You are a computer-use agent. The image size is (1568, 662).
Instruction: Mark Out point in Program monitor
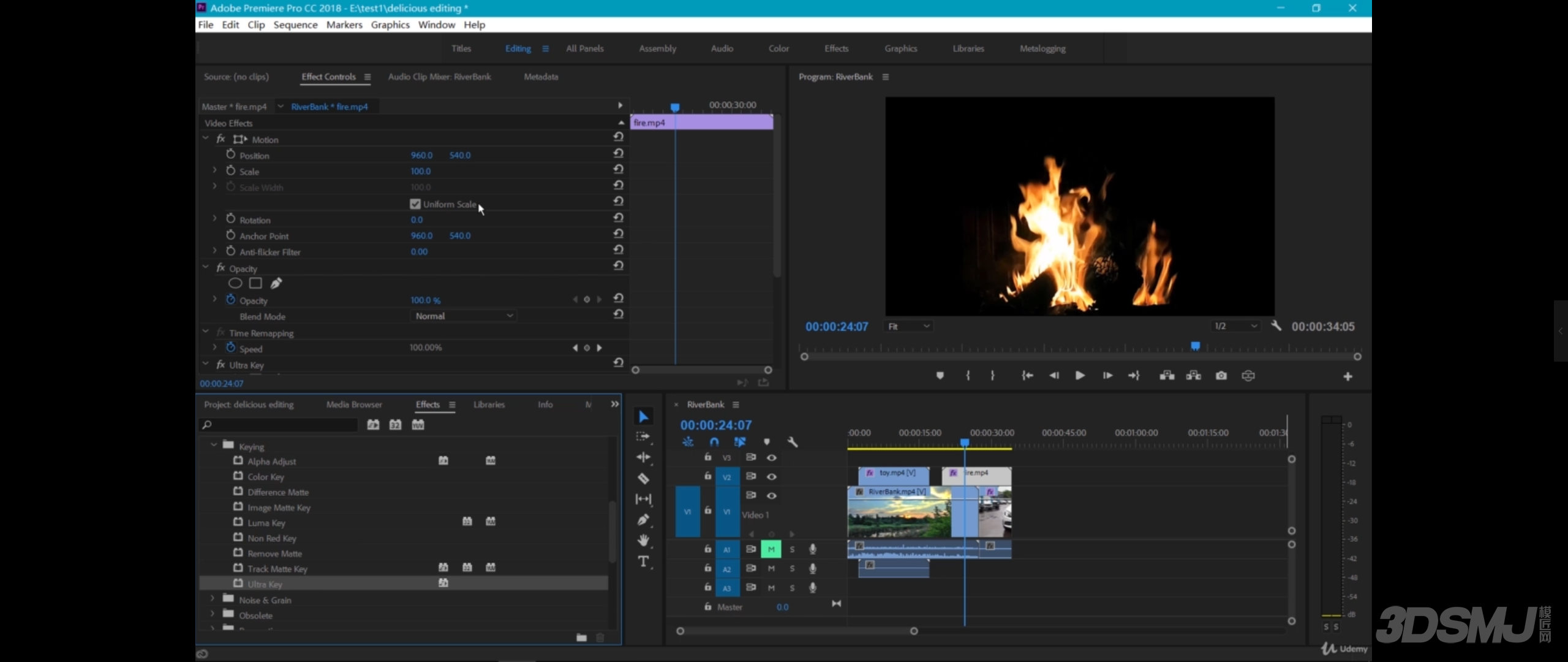tap(992, 376)
